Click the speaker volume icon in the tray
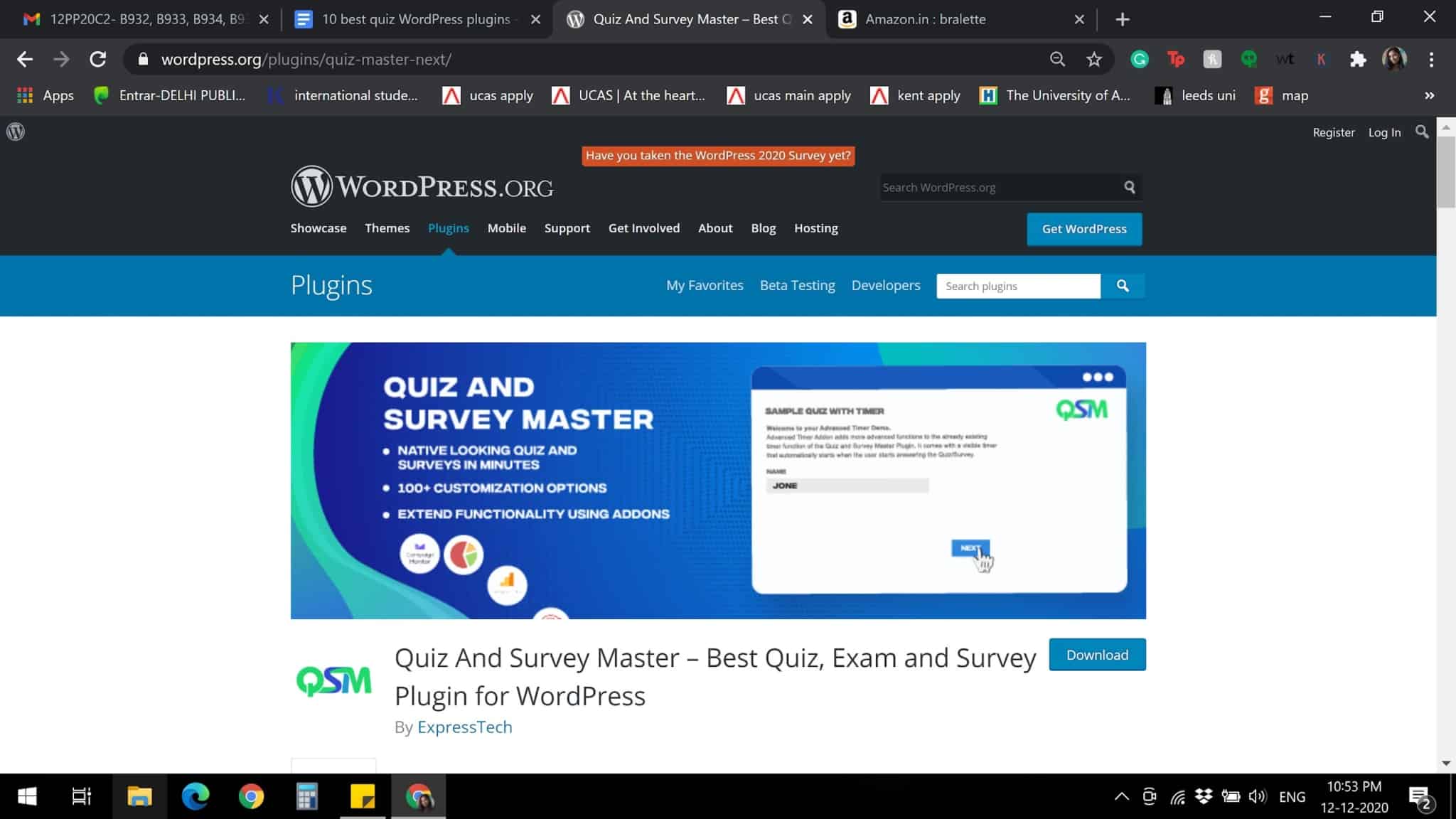Viewport: 1456px width, 819px height. tap(1258, 796)
